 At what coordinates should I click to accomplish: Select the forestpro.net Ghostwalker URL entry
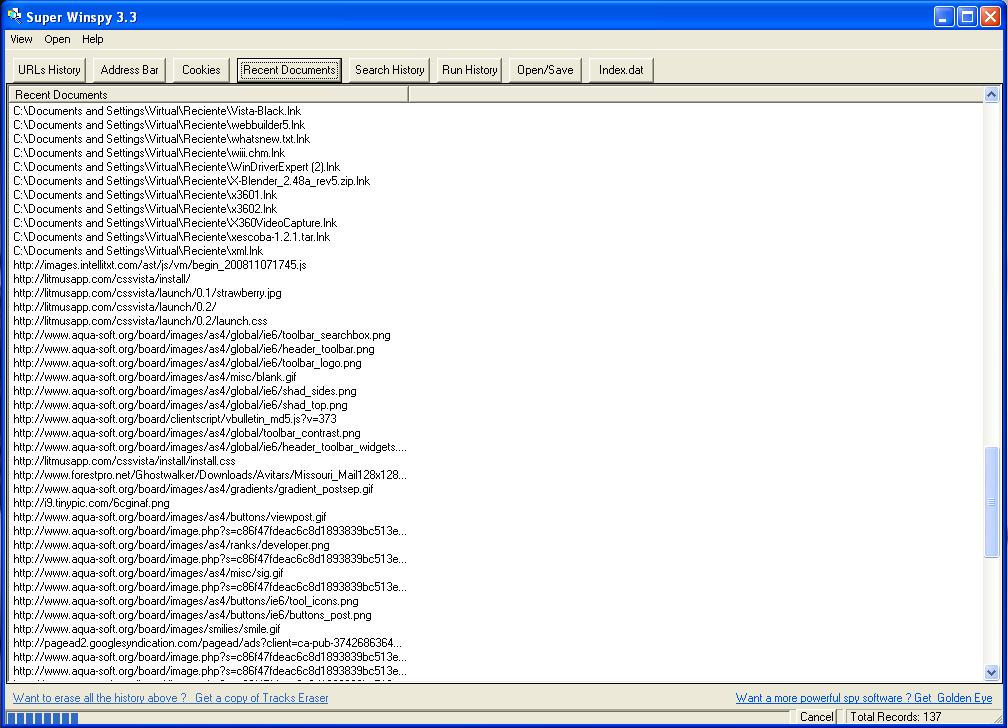210,475
